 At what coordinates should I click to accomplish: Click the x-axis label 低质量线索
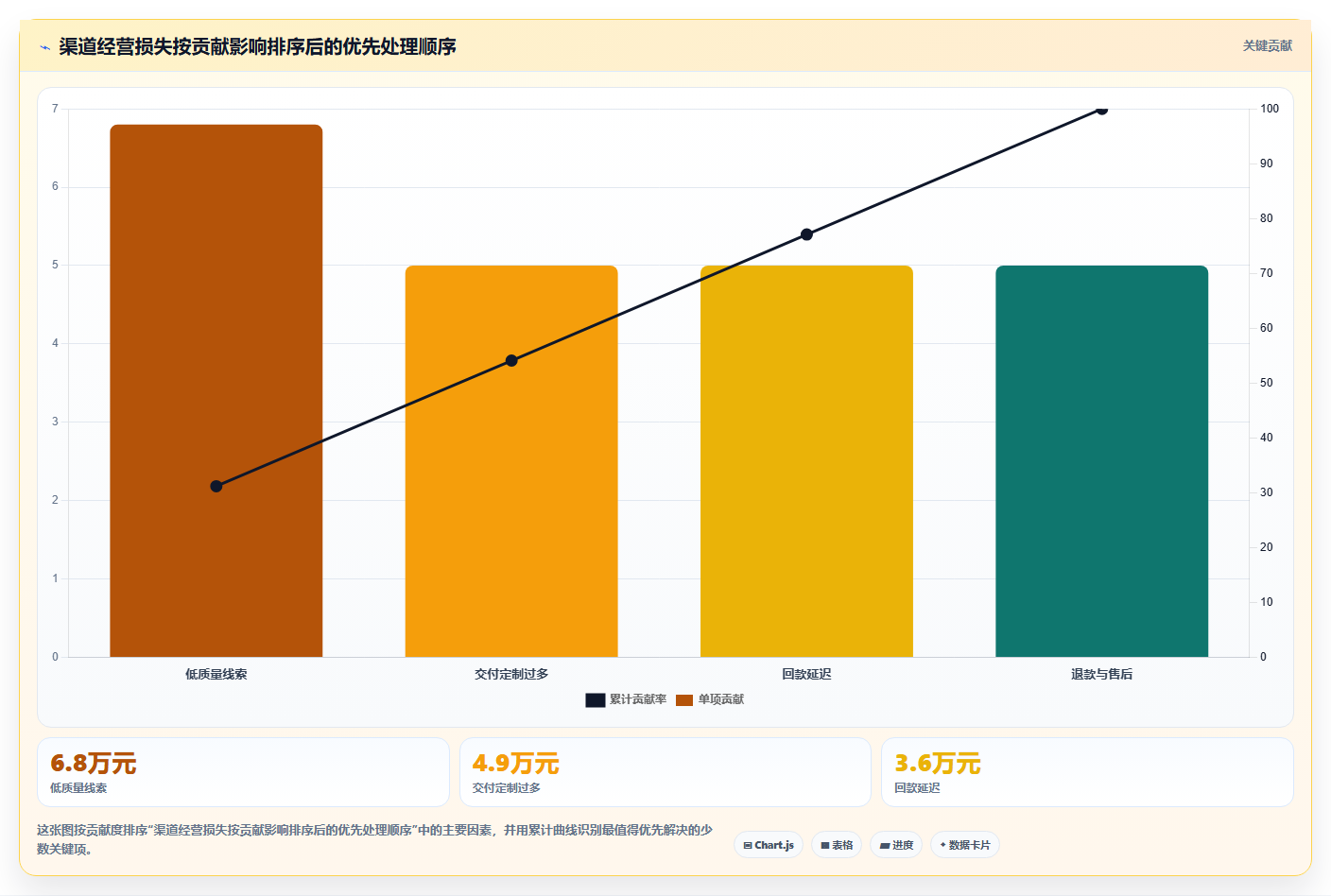(x=216, y=675)
